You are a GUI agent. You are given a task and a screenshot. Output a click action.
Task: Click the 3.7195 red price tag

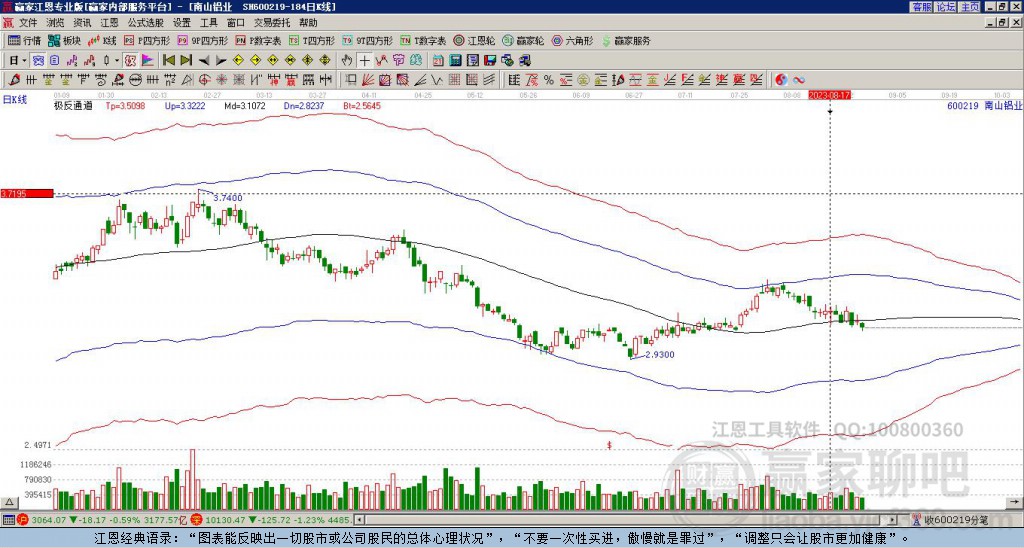click(27, 194)
